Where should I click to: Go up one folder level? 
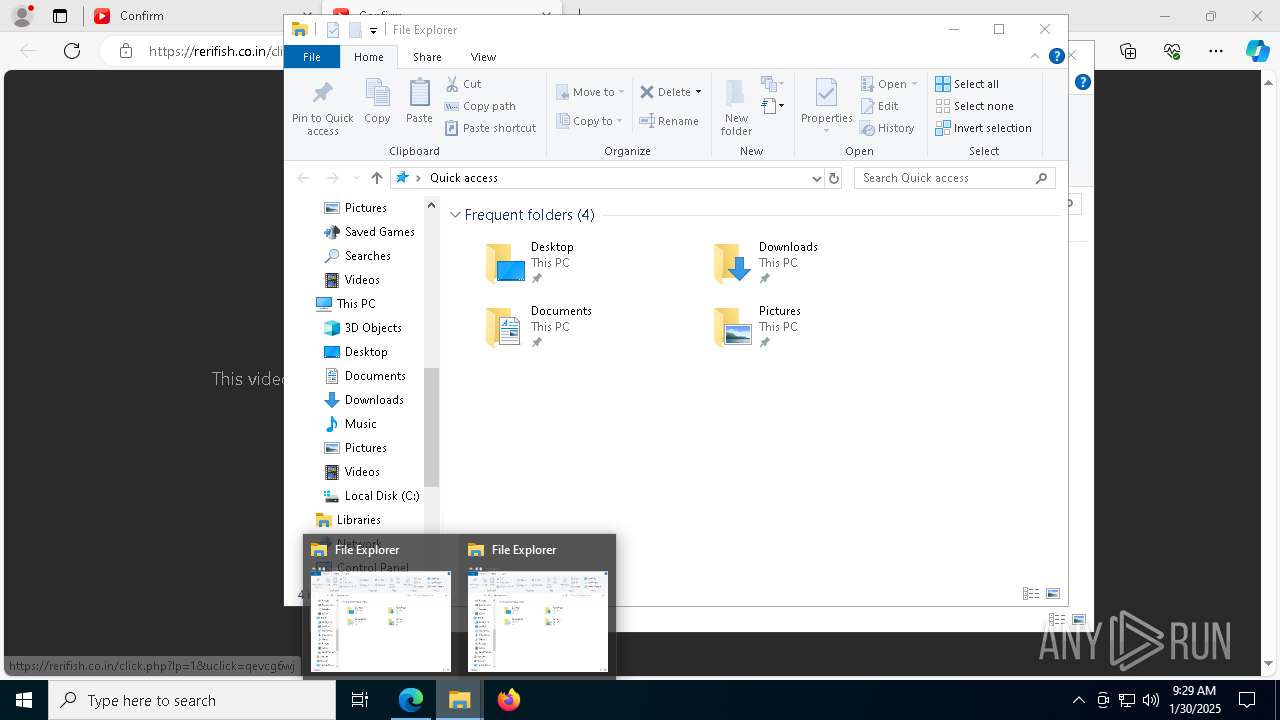[376, 178]
